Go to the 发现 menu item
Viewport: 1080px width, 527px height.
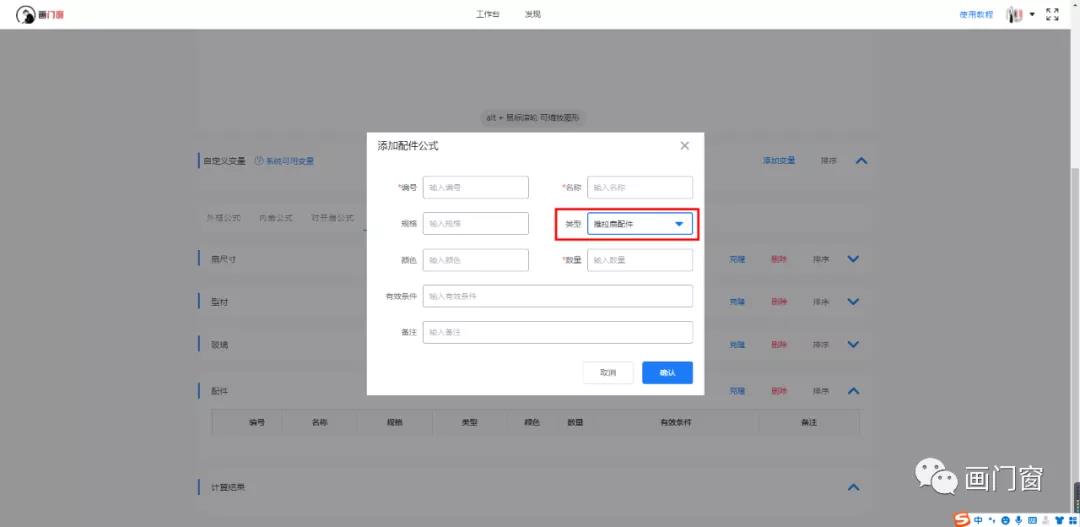pos(533,15)
